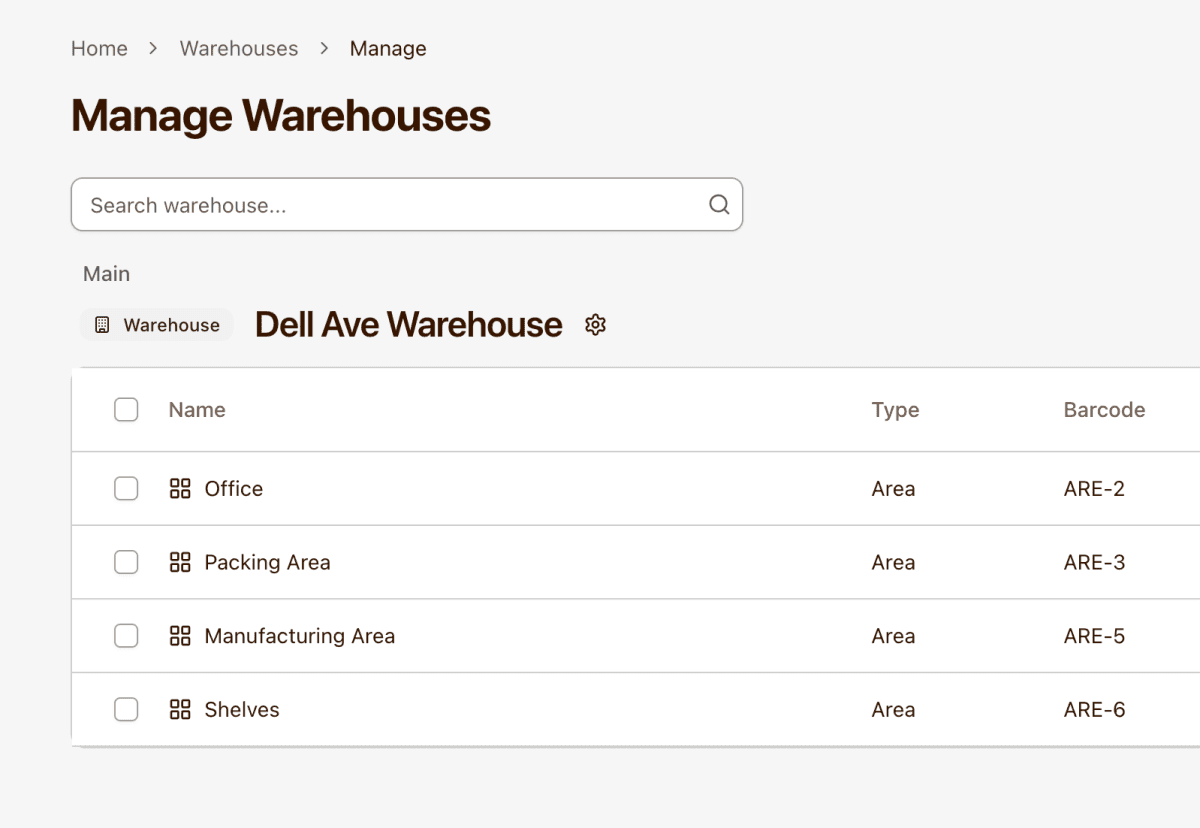This screenshot has height=828, width=1200.
Task: Focus the Search warehouse field
Action: [407, 205]
